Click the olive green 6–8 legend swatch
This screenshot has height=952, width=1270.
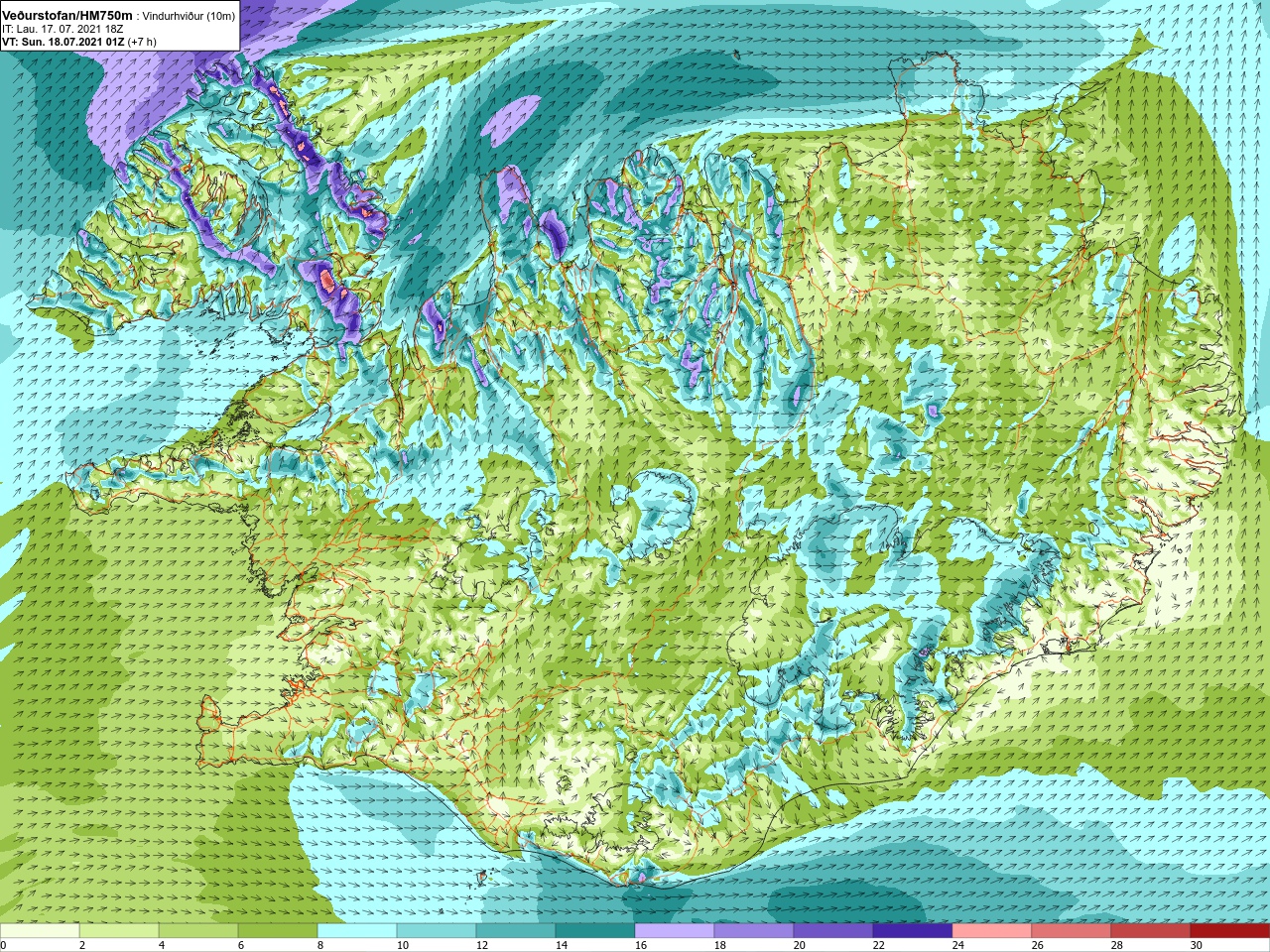point(278,930)
